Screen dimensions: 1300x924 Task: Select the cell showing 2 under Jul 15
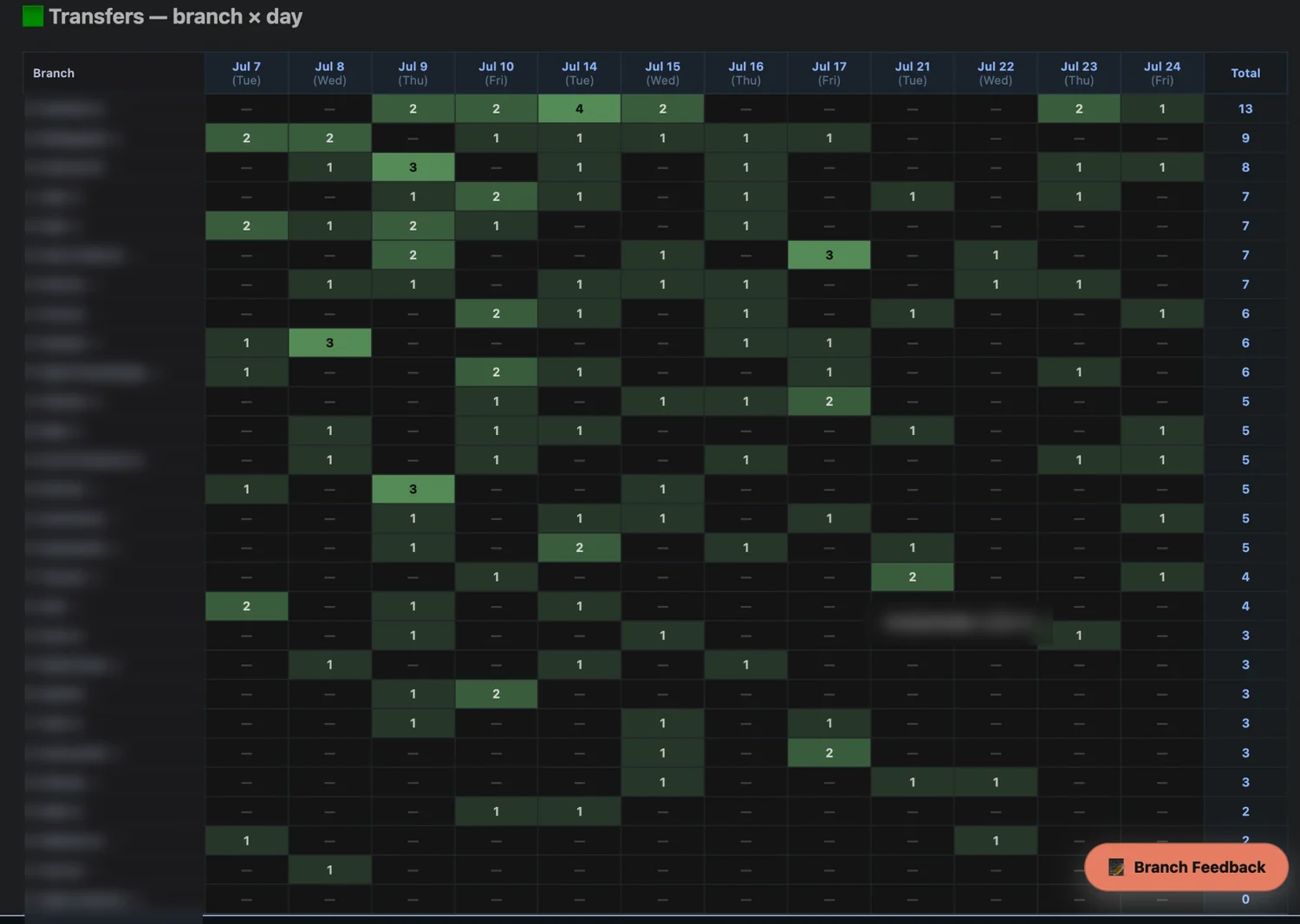point(662,108)
